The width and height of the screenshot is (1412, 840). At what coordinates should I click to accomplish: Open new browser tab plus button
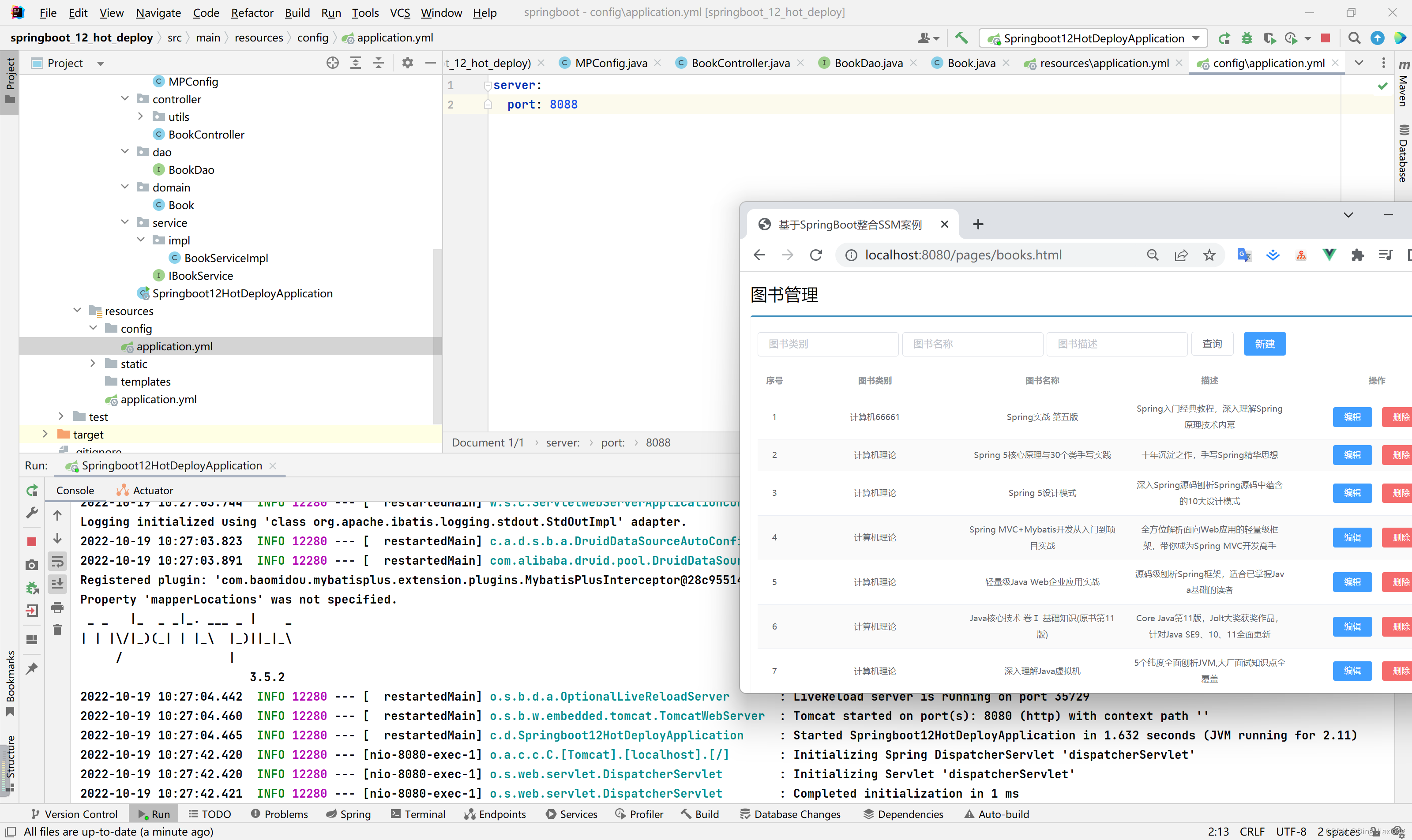(x=978, y=225)
